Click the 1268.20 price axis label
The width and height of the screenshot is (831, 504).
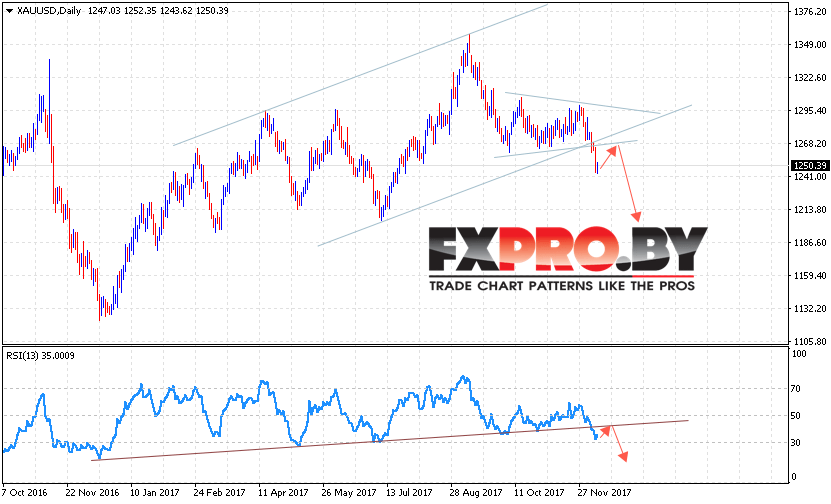tap(810, 143)
